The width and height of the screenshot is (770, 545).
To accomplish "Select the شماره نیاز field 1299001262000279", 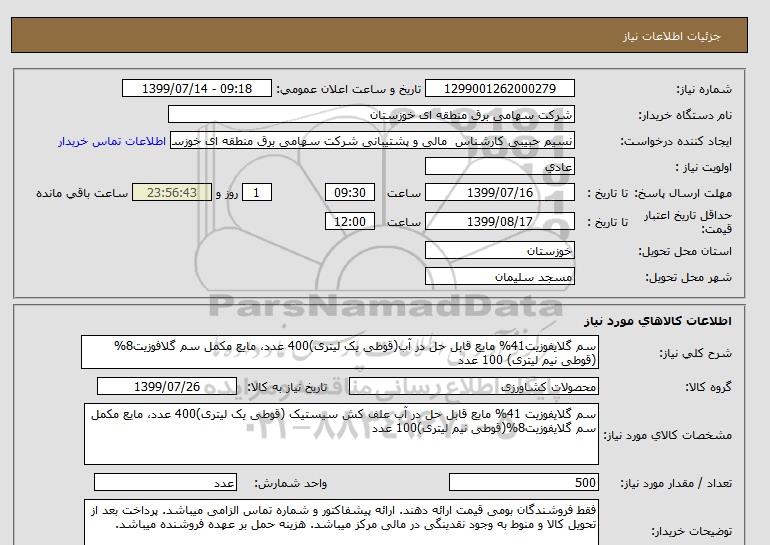I will 499,88.
